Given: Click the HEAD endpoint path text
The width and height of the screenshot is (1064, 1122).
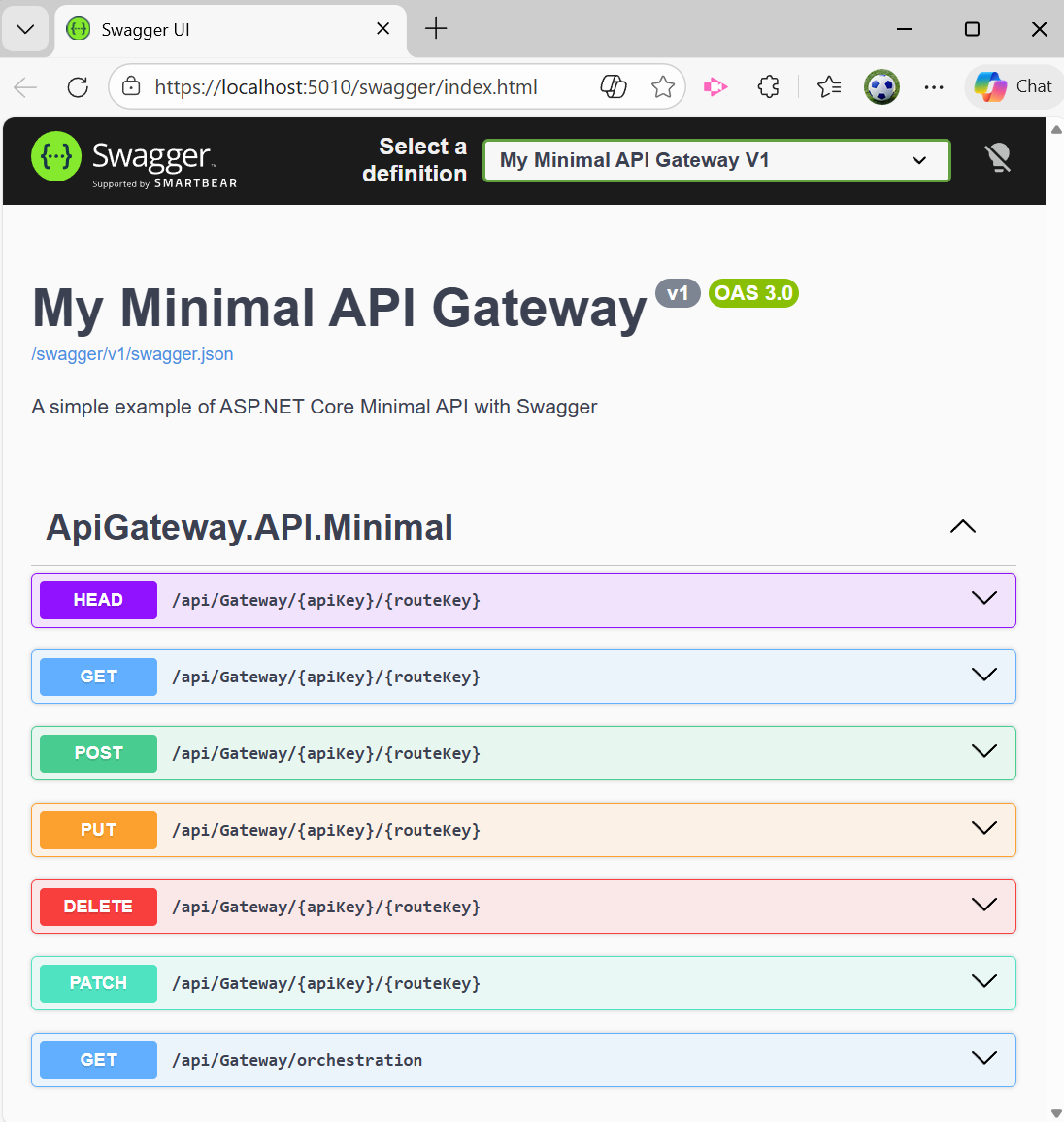Looking at the screenshot, I should [326, 601].
